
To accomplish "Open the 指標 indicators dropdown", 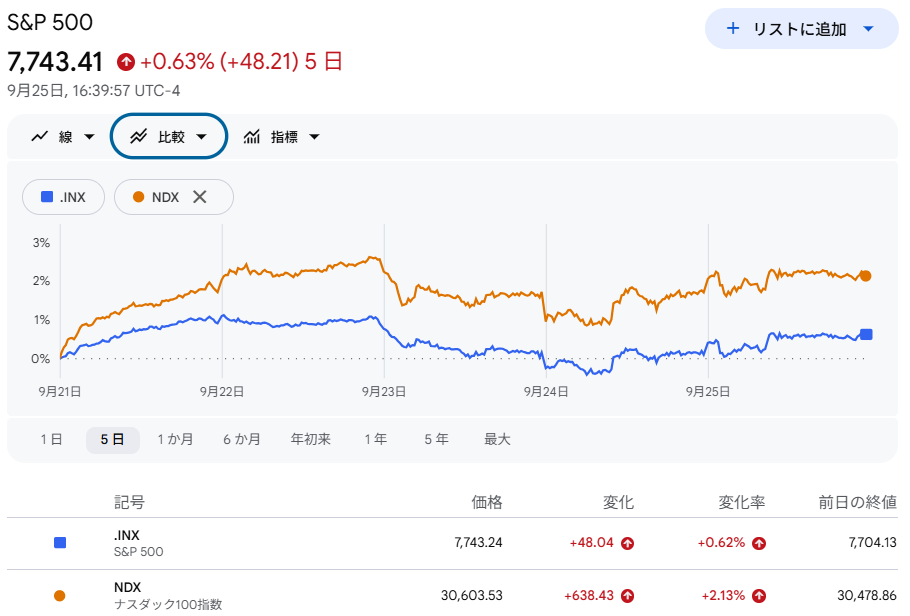I will point(281,137).
